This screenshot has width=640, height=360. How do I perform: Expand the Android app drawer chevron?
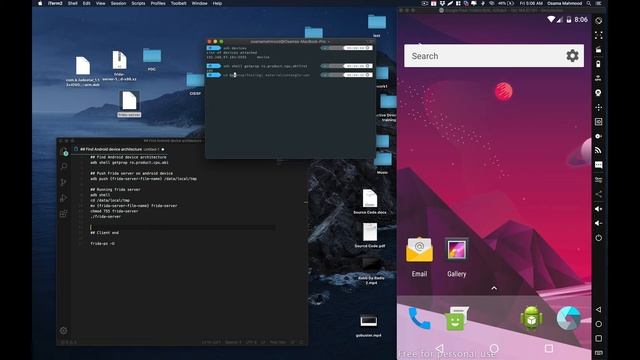[x=494, y=288]
